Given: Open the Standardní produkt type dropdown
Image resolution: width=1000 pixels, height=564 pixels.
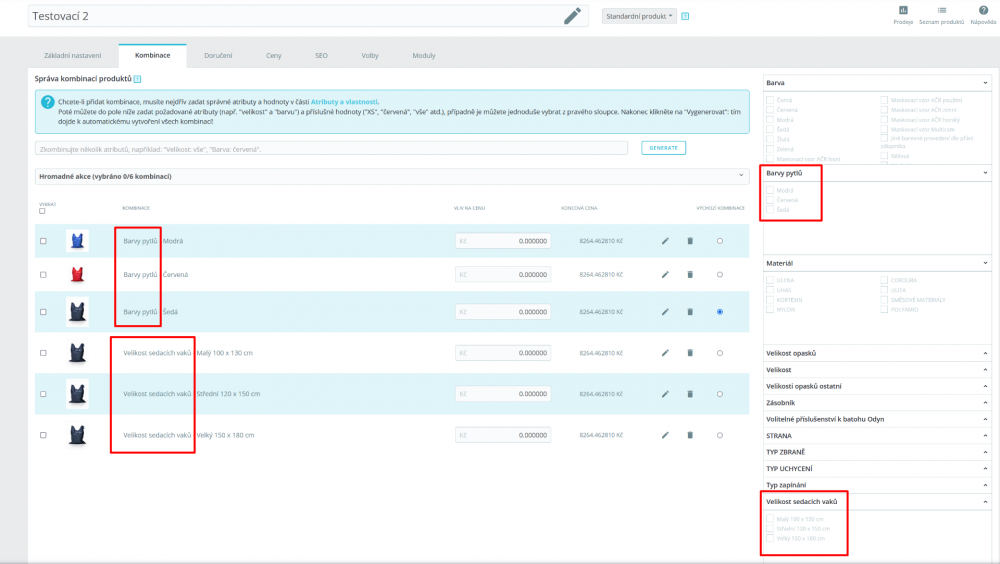Looking at the screenshot, I should [639, 16].
